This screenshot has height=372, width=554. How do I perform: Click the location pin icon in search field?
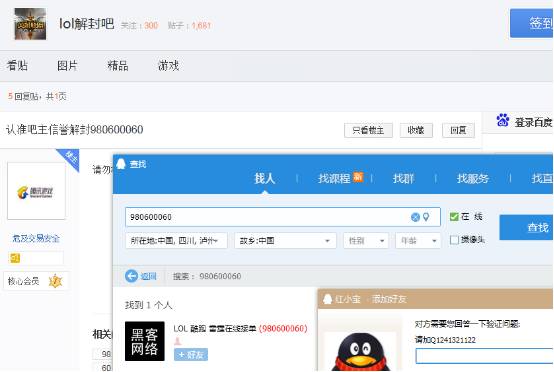(x=426, y=217)
